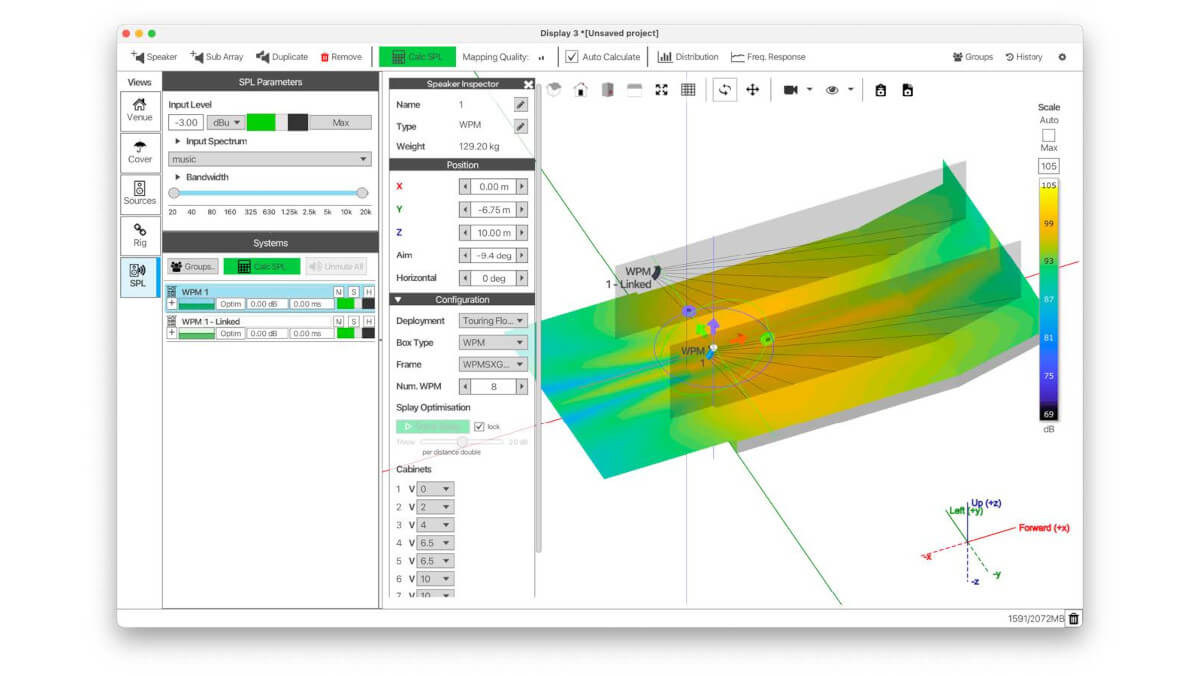This screenshot has width=1200, height=675.
Task: Open the Num. WPM dropdown
Action: (493, 386)
